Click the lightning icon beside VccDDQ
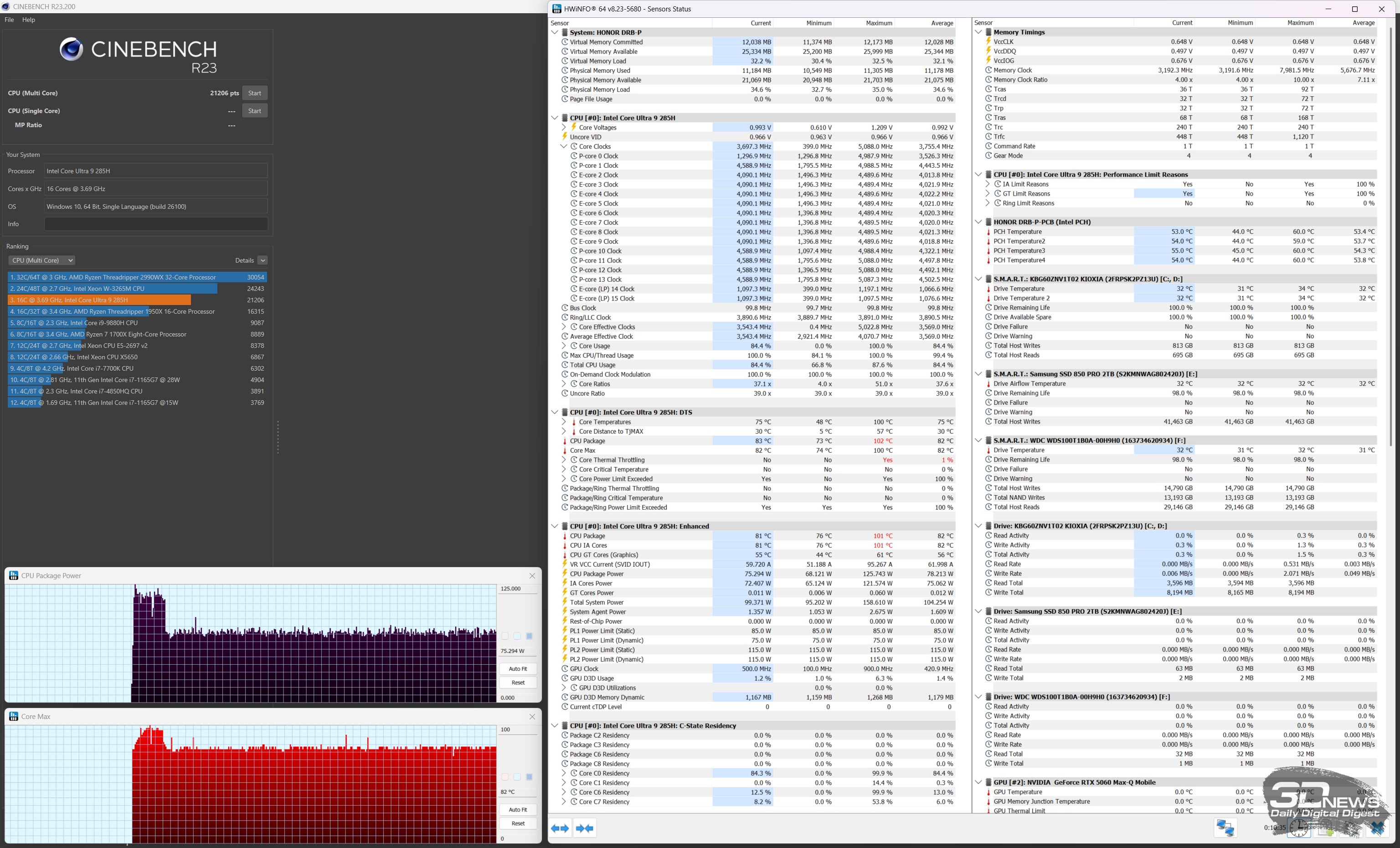 pos(988,51)
